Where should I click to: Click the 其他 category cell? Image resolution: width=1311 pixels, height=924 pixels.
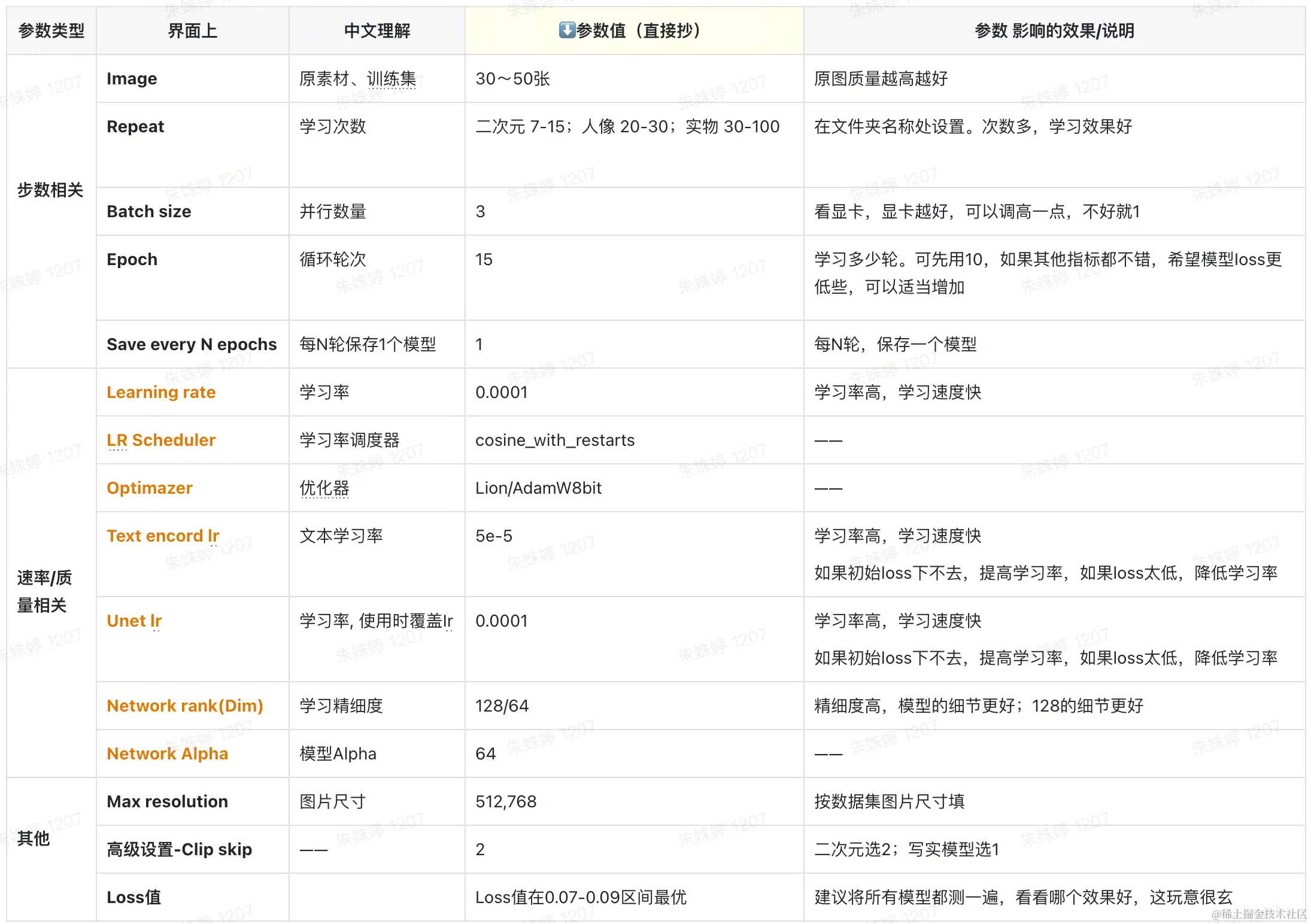coord(51,849)
